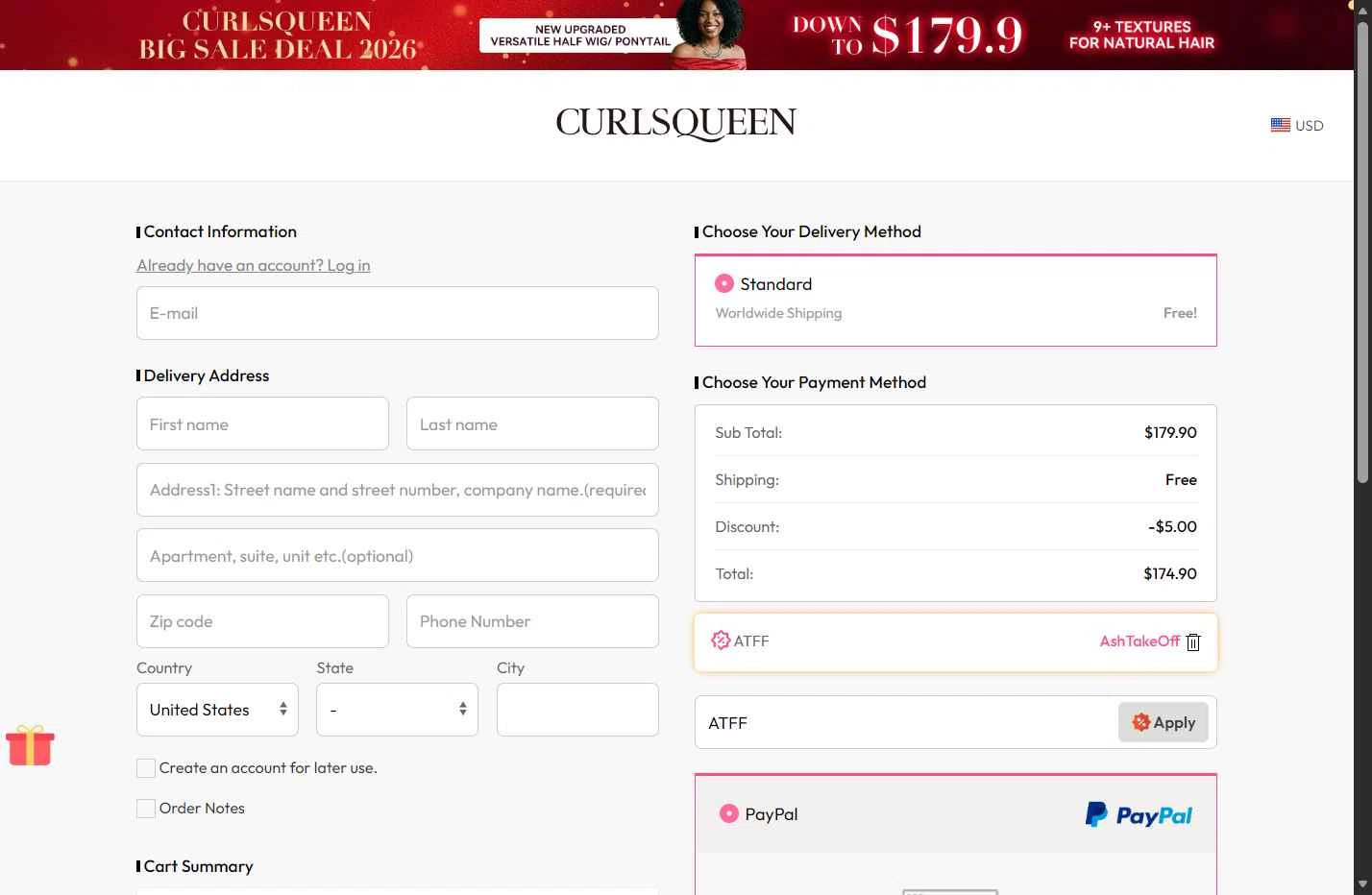This screenshot has height=895, width=1372.
Task: Click the ATFF coupon badge icon
Action: (x=721, y=641)
